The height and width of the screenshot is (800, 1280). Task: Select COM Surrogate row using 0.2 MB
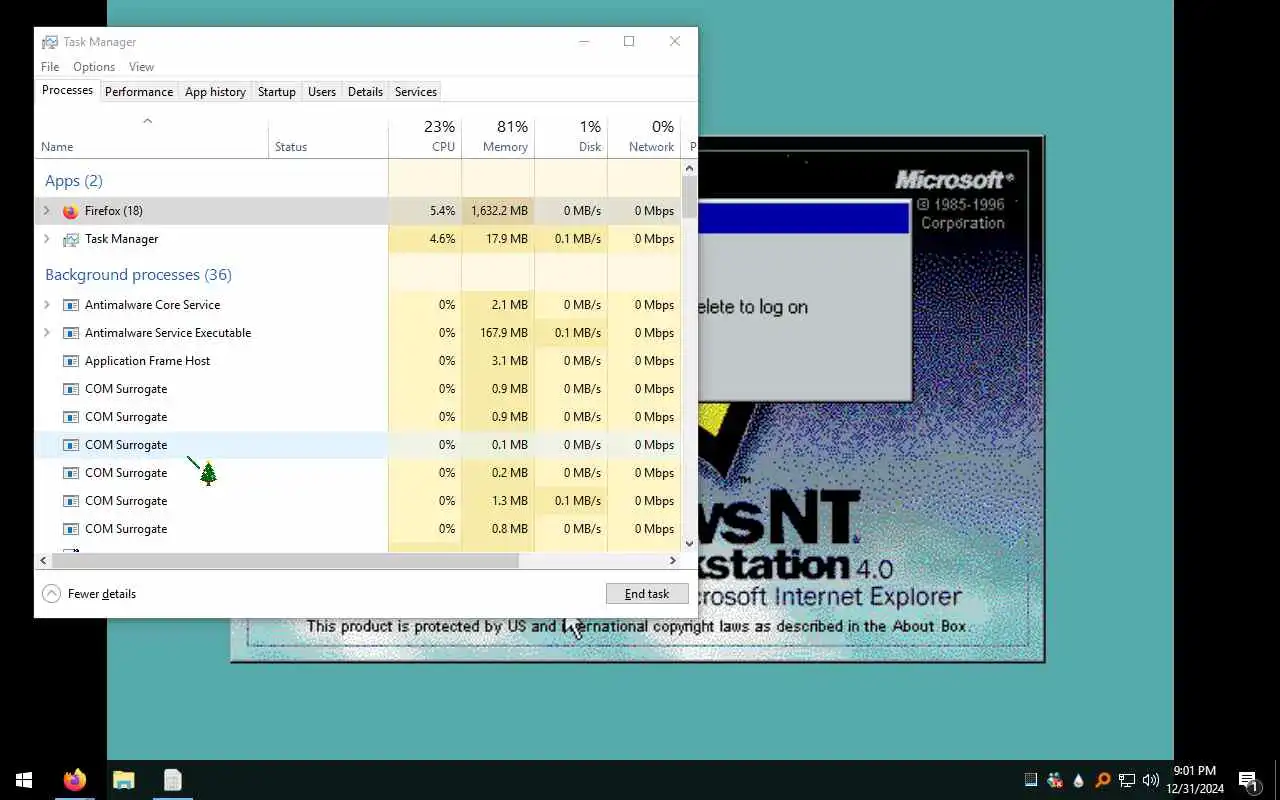coord(358,473)
